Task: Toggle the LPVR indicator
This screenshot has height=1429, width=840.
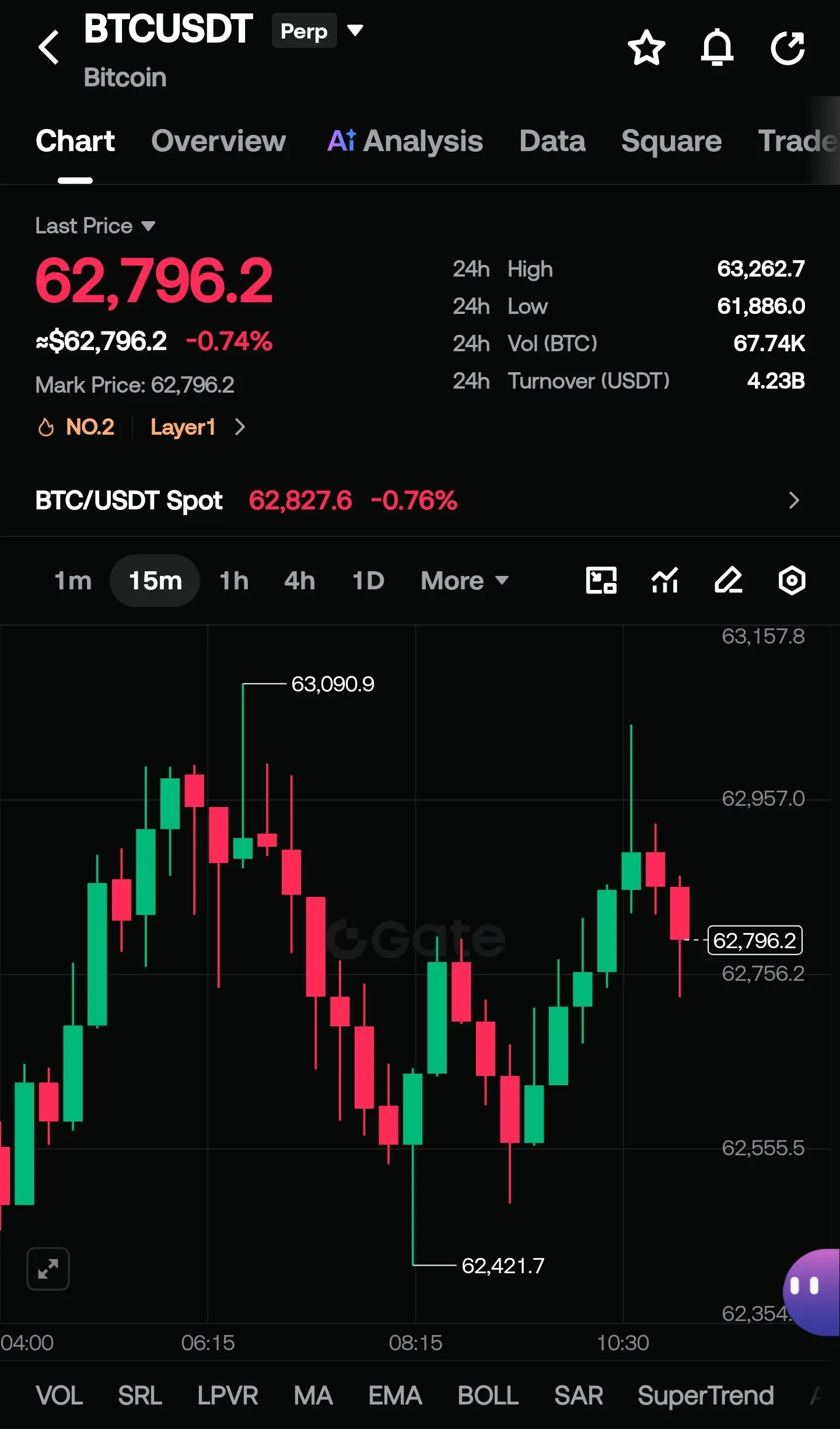Action: (x=228, y=1396)
